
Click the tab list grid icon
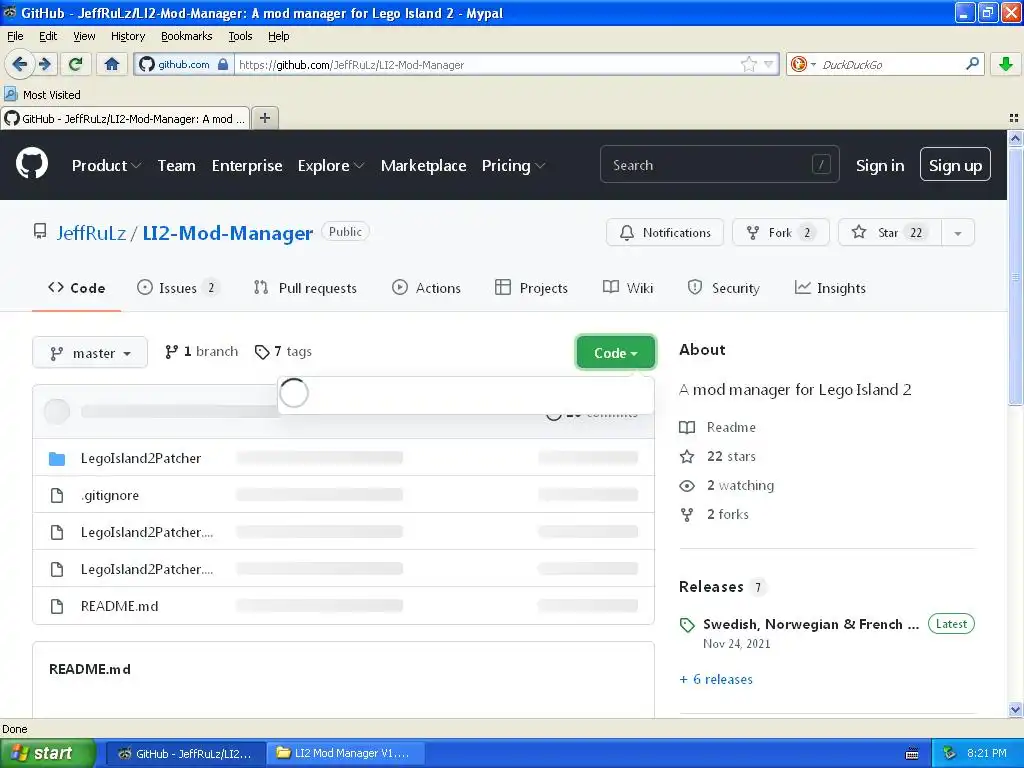[1014, 118]
